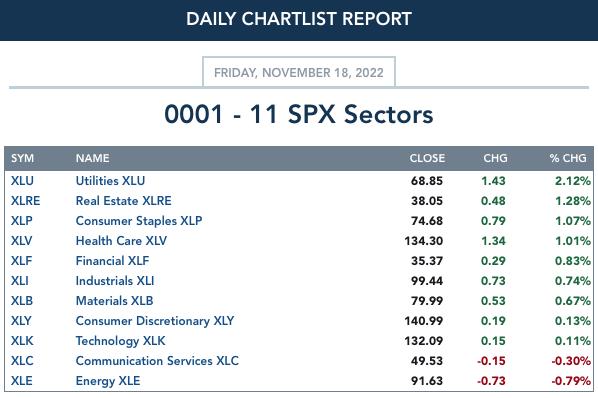Screen dimensions: 598x398
Task: Open the Utilities XLU name link
Action: click(110, 181)
